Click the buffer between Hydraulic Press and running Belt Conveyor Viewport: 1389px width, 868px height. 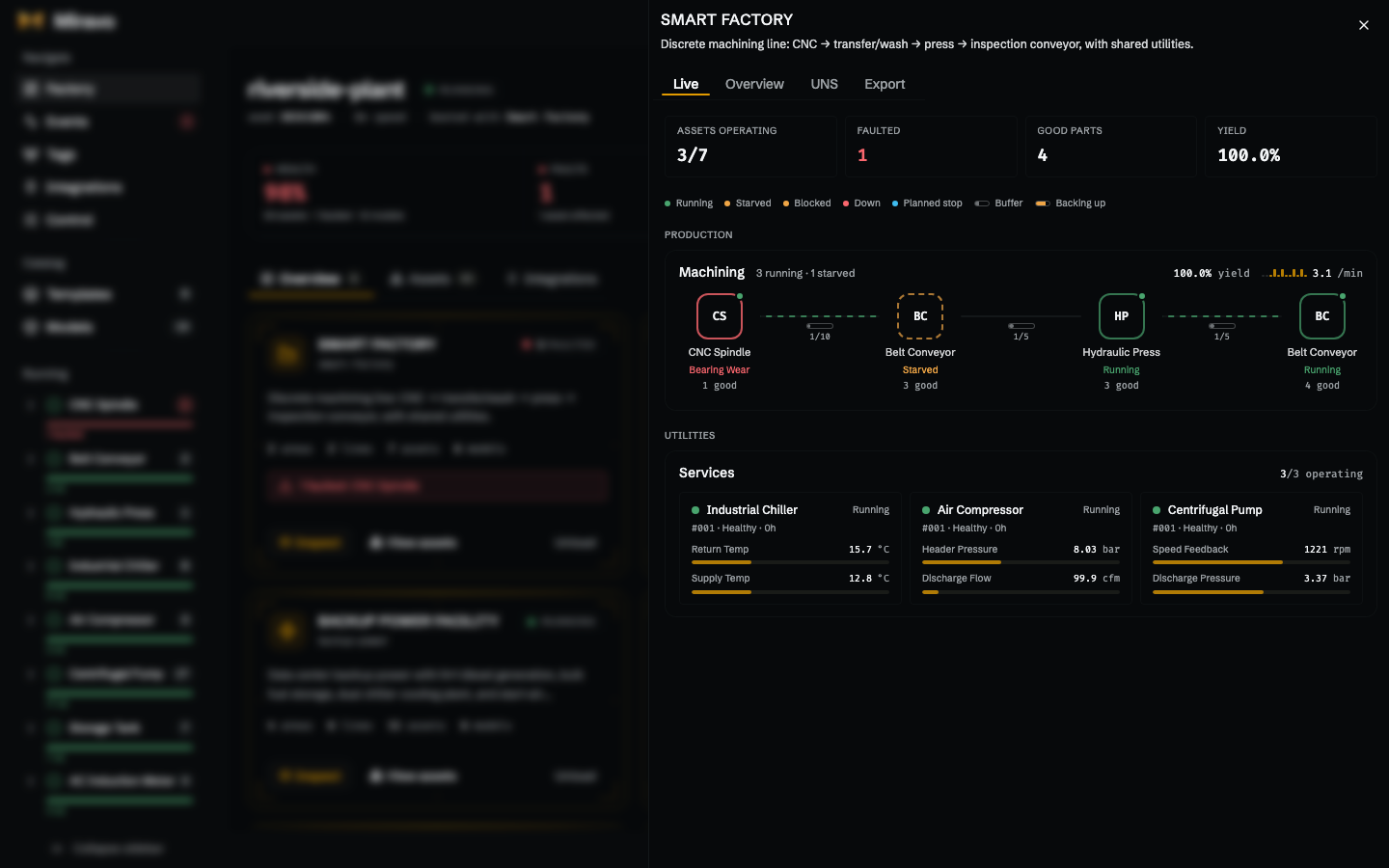(x=1222, y=331)
